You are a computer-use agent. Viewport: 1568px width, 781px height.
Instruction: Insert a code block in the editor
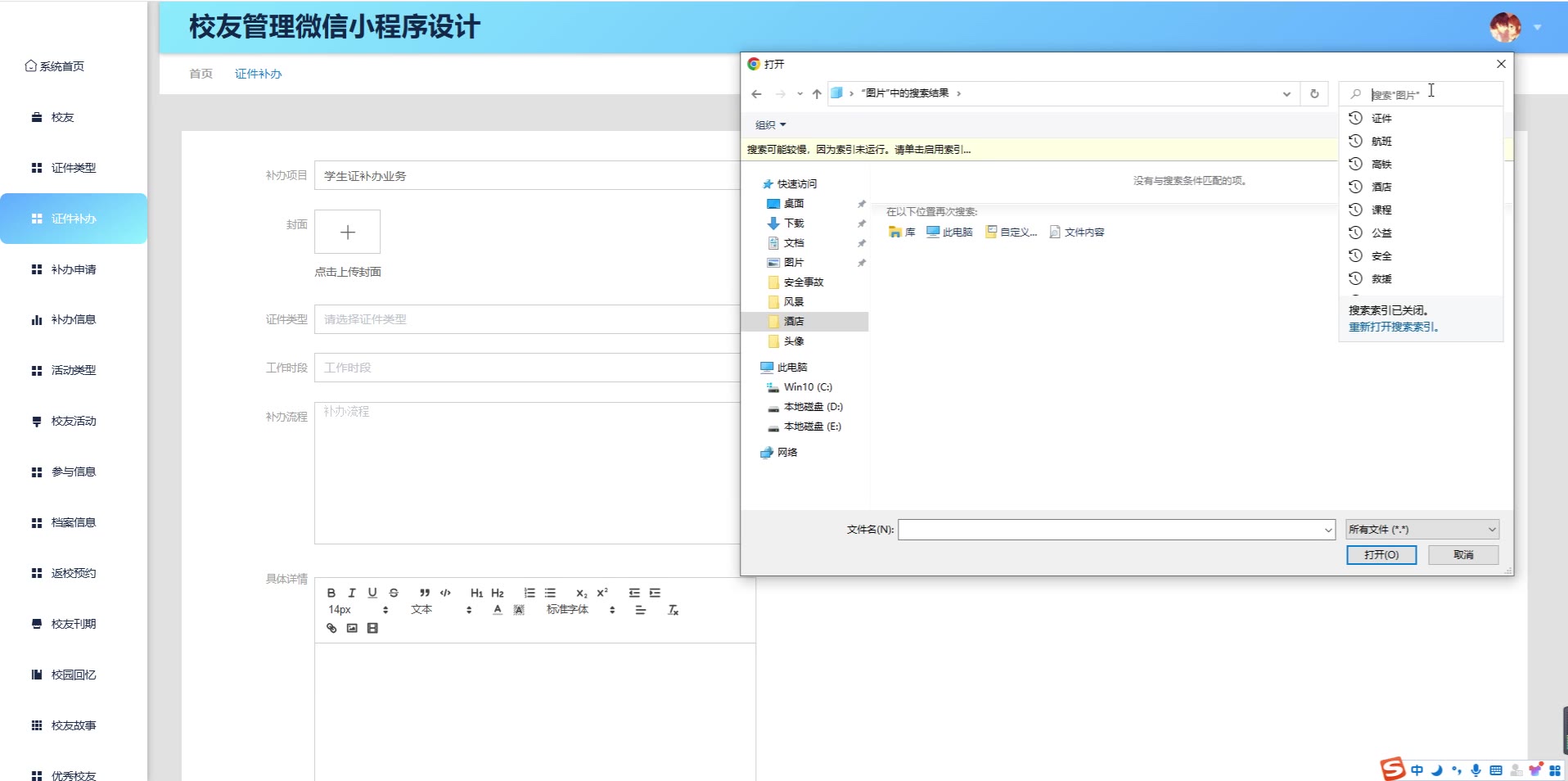(x=445, y=593)
